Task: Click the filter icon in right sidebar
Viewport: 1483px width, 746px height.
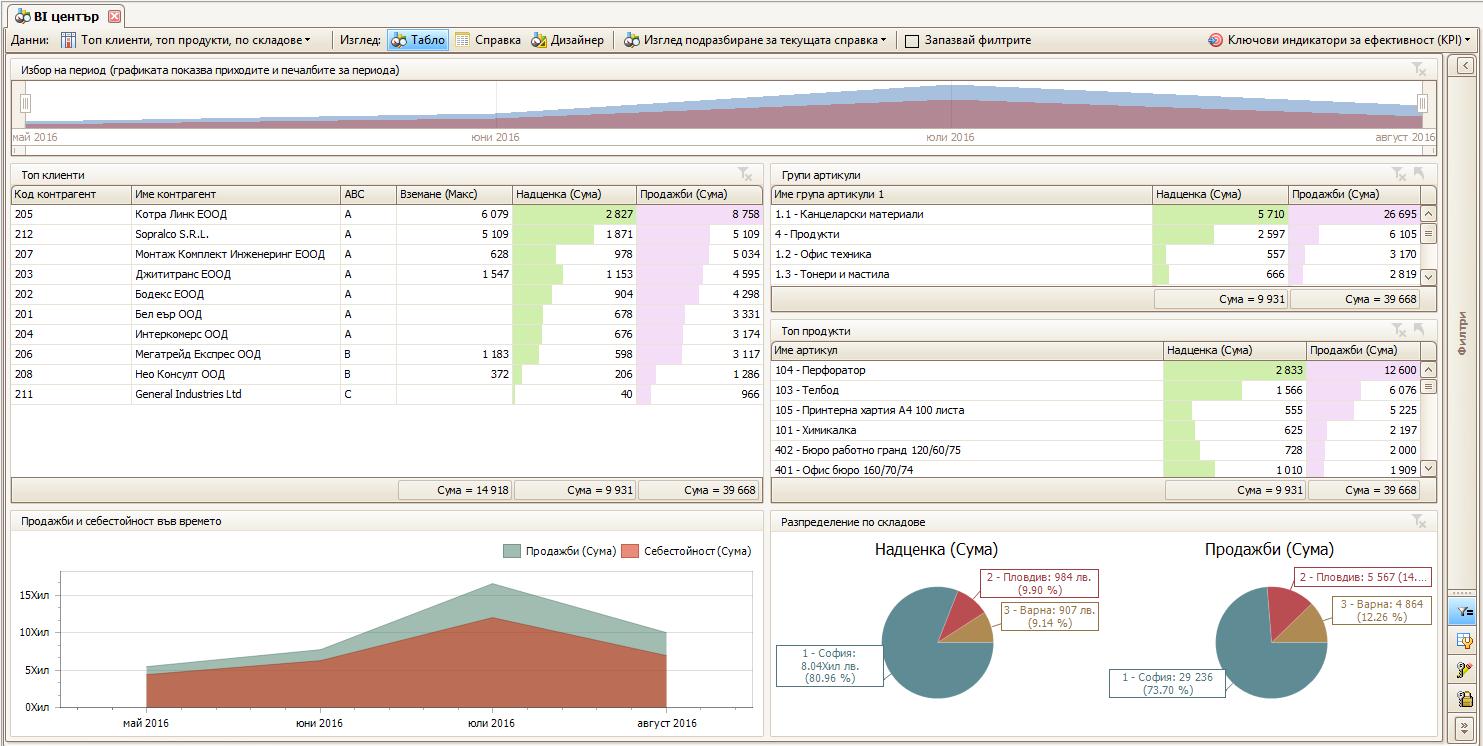Action: [x=1465, y=611]
